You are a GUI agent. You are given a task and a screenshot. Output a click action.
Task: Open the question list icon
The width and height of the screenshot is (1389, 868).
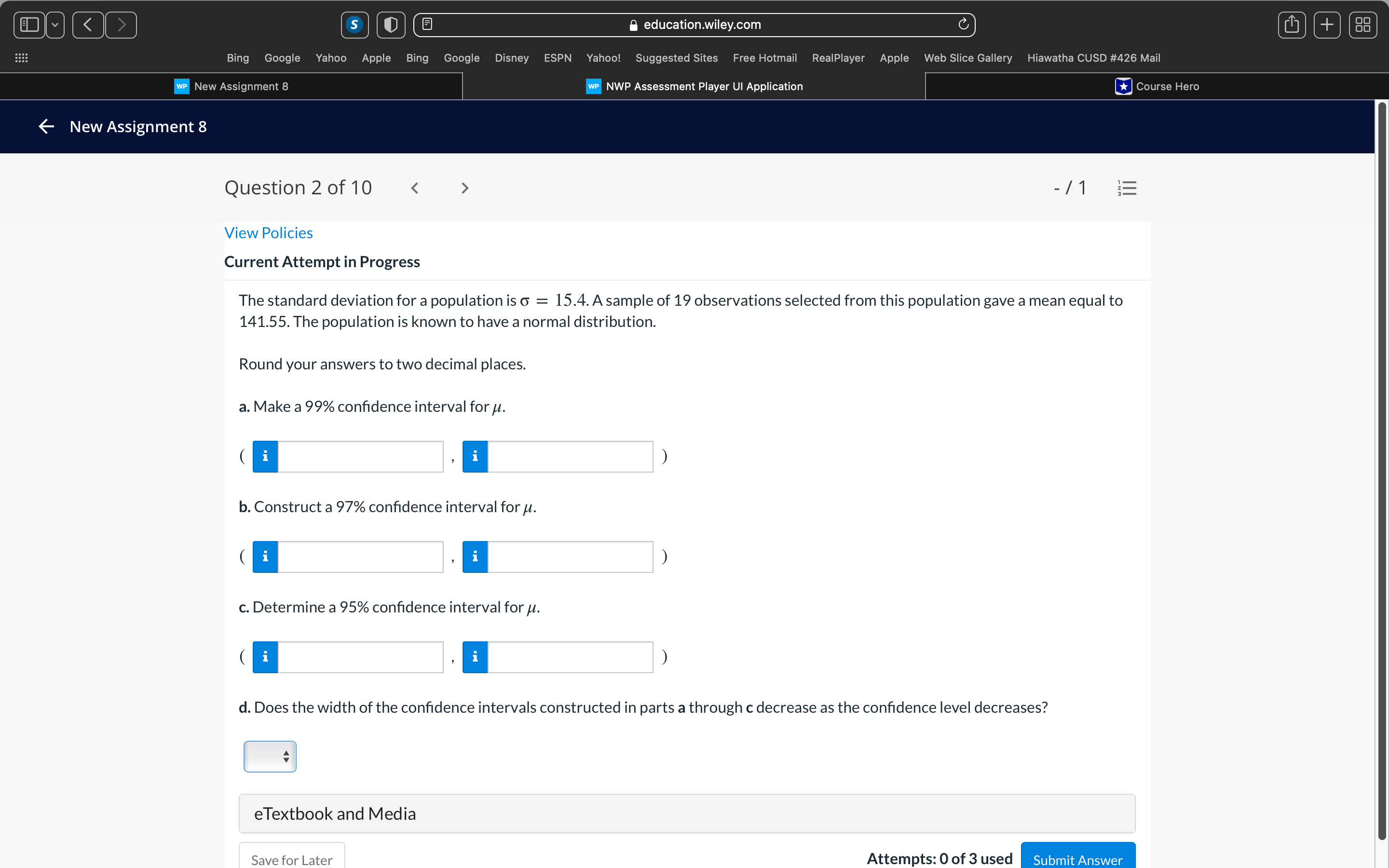pos(1127,188)
